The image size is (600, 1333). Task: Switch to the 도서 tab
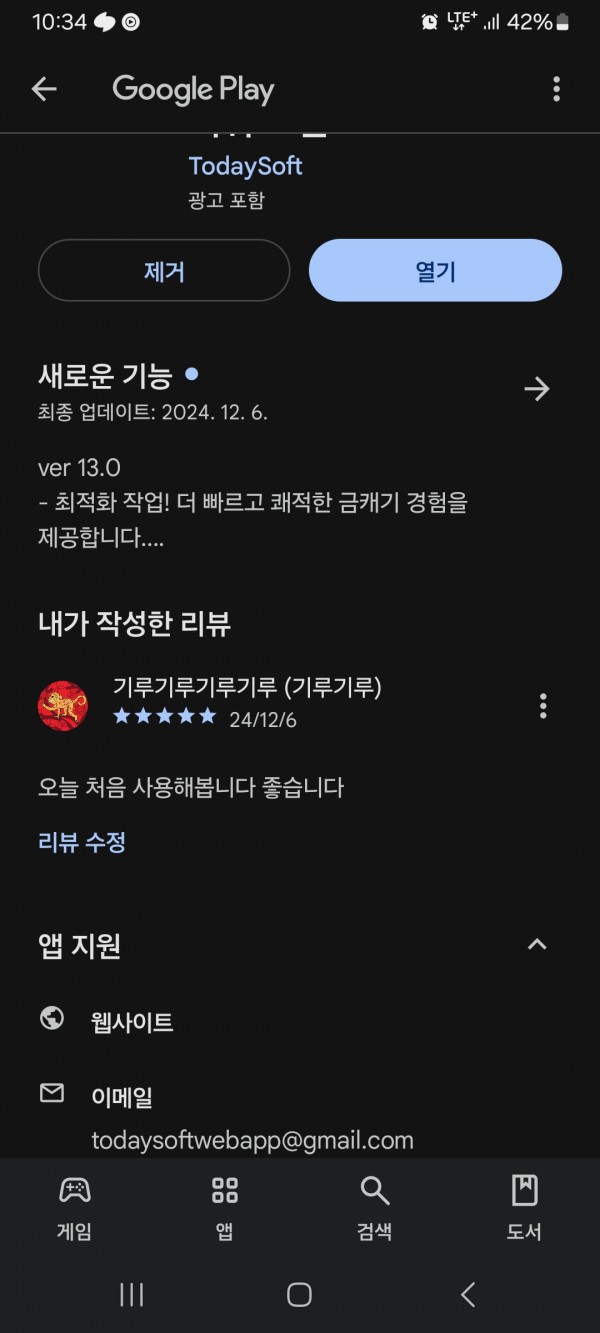point(524,1208)
